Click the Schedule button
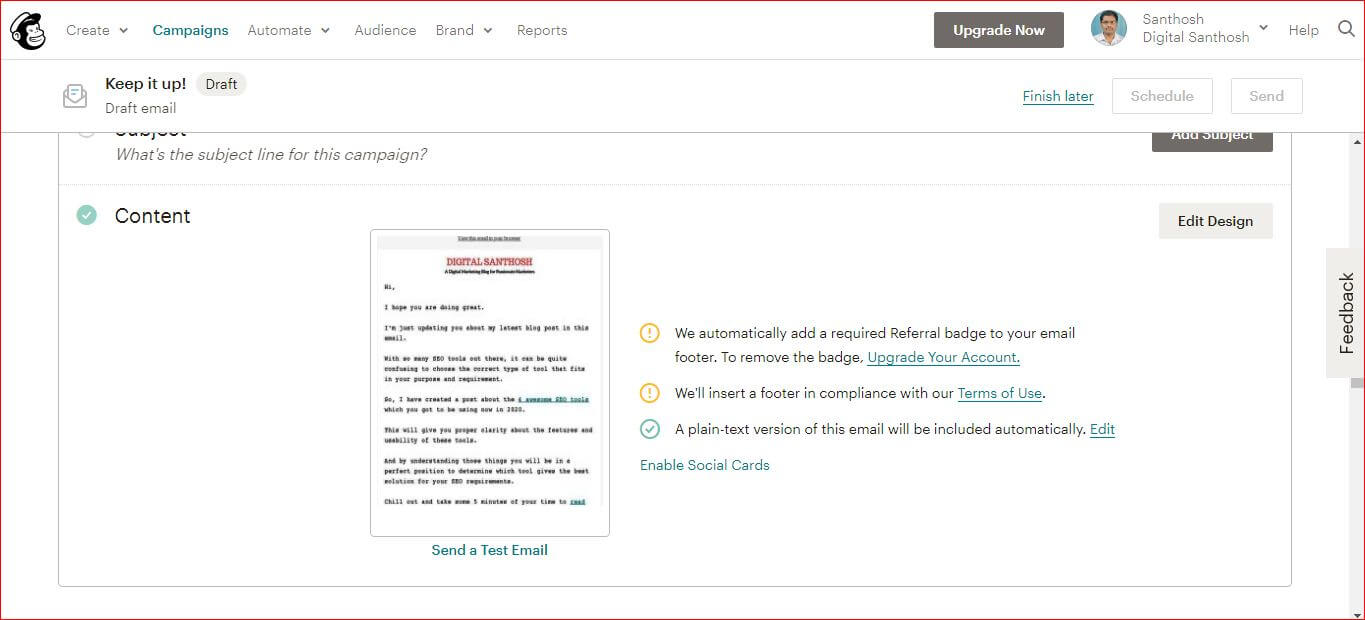 click(x=1162, y=96)
